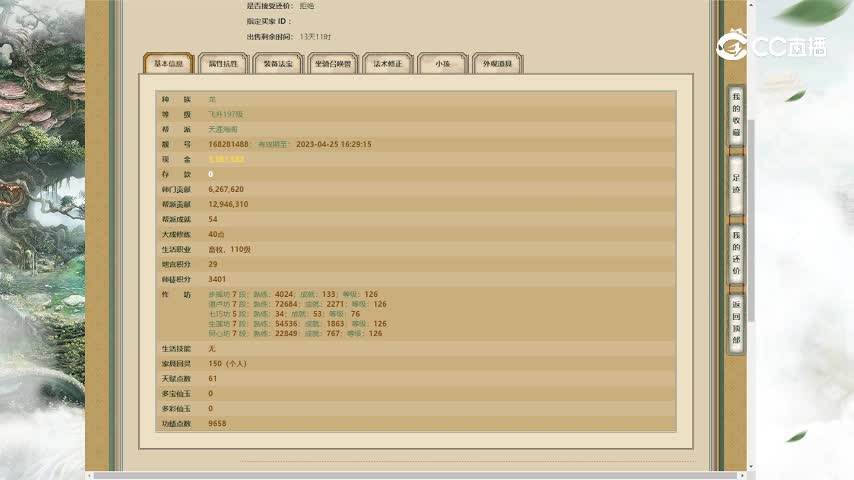Click 返回顶部 to return to top
This screenshot has height=480, width=854.
pyautogui.click(x=736, y=321)
